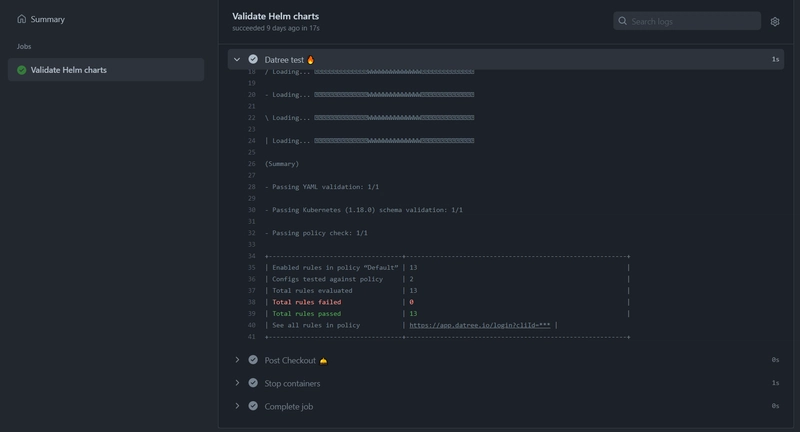This screenshot has height=432, width=800.
Task: Click the Loading text on line 20
Action: pos(291,94)
